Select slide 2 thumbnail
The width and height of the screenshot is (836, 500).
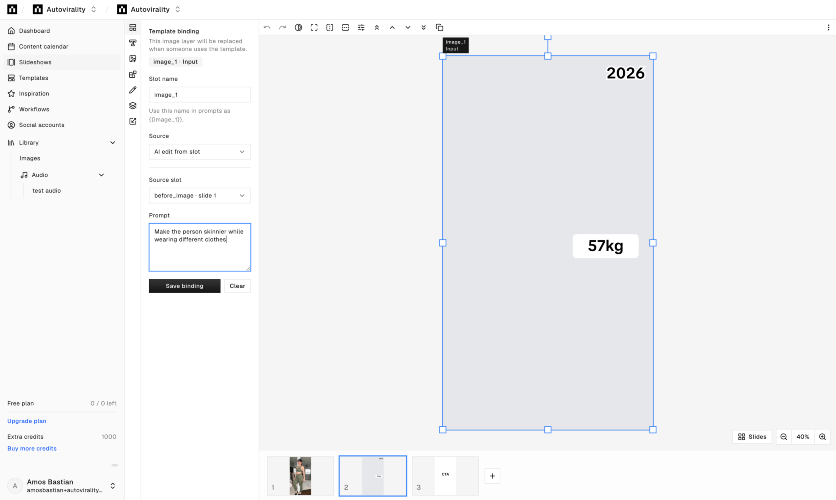(x=373, y=476)
